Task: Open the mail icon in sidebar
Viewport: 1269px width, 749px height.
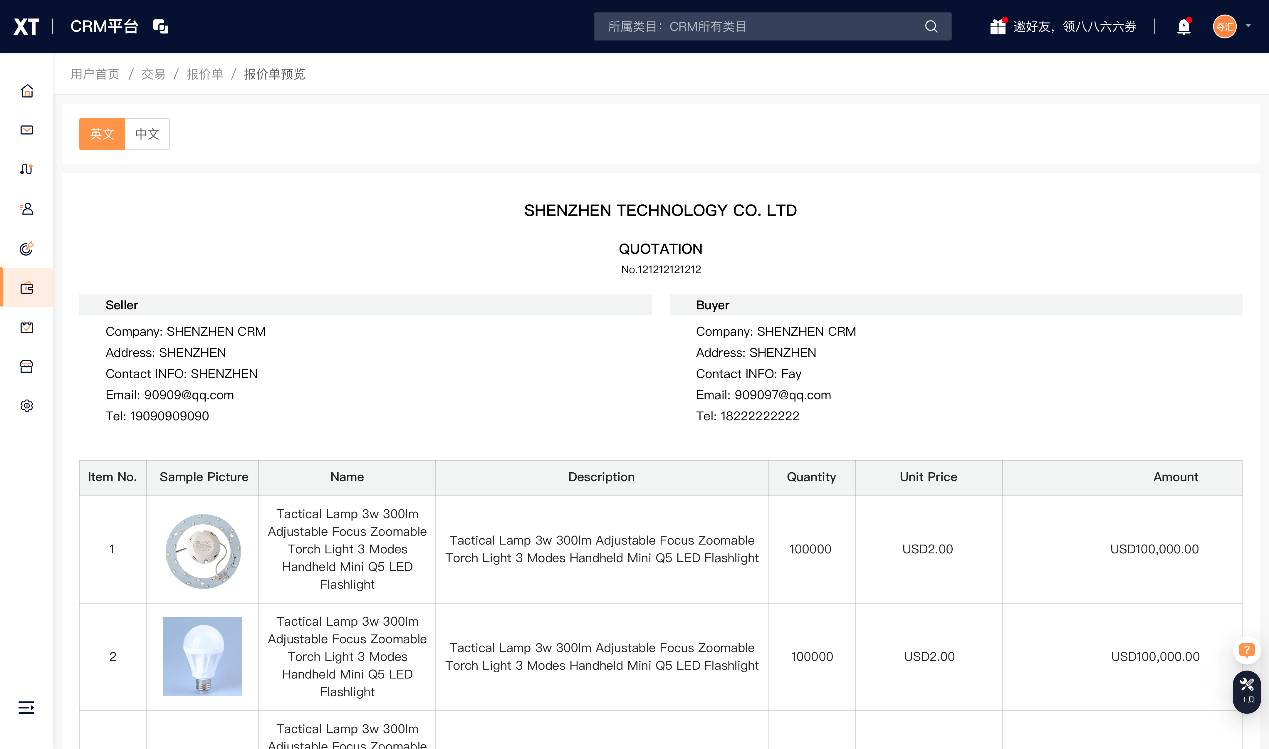Action: point(27,130)
